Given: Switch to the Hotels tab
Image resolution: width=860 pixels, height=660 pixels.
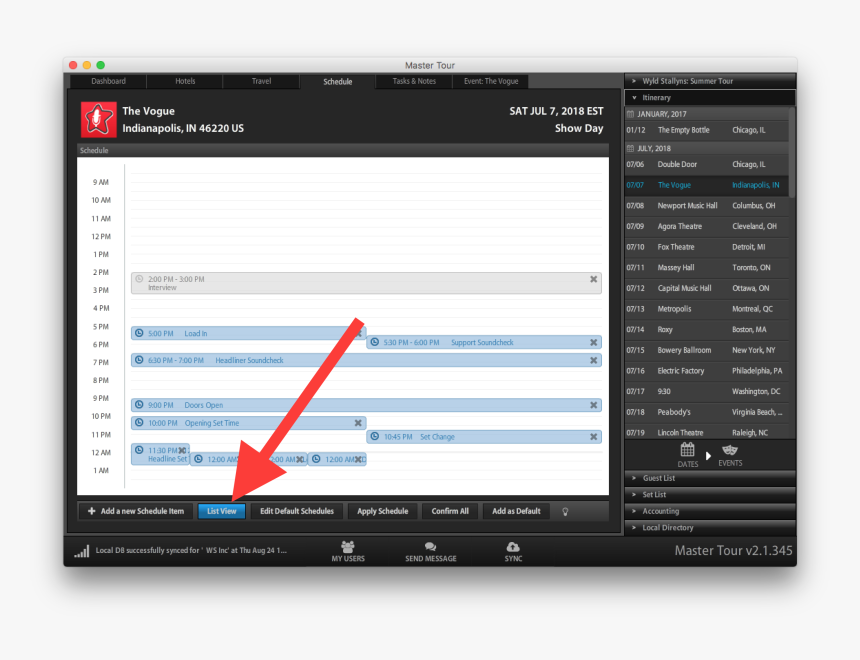Looking at the screenshot, I should (x=185, y=81).
